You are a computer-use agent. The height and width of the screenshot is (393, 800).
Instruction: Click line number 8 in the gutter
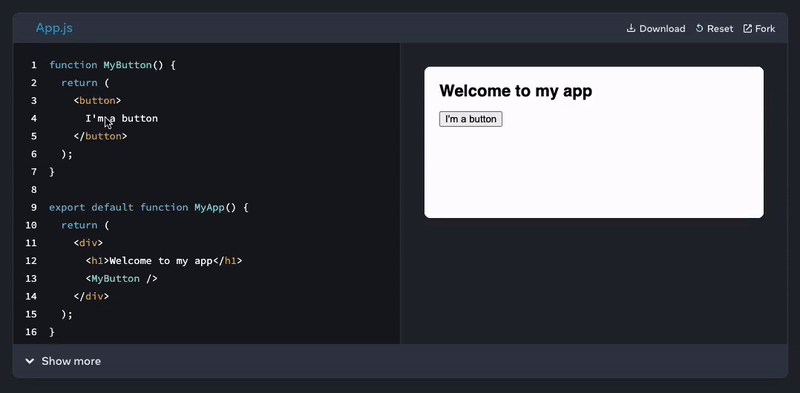coord(34,190)
